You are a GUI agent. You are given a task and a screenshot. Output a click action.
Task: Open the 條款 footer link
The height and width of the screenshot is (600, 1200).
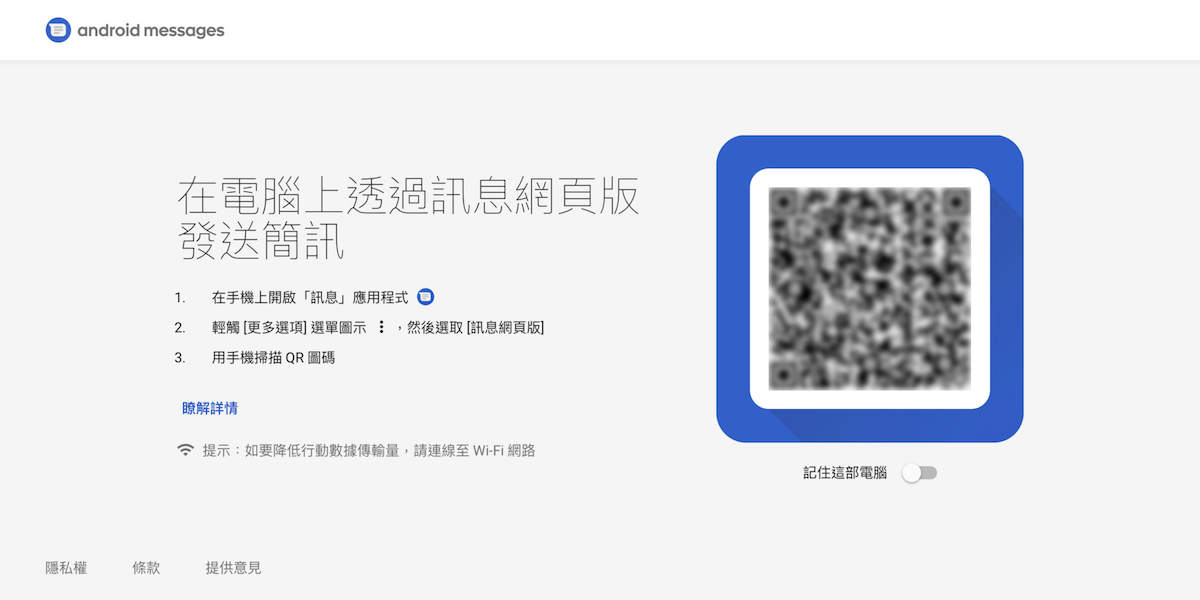point(146,568)
